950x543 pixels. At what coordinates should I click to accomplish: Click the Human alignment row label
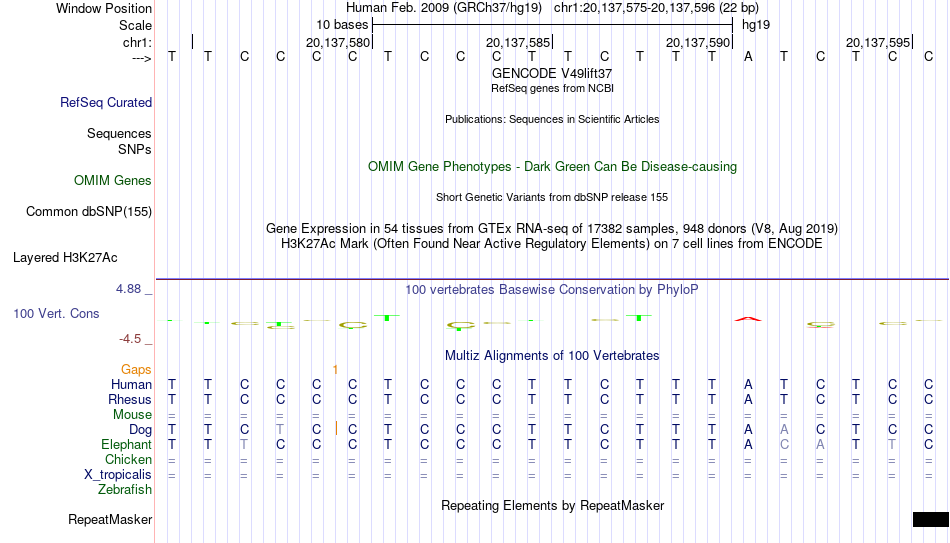coord(131,385)
